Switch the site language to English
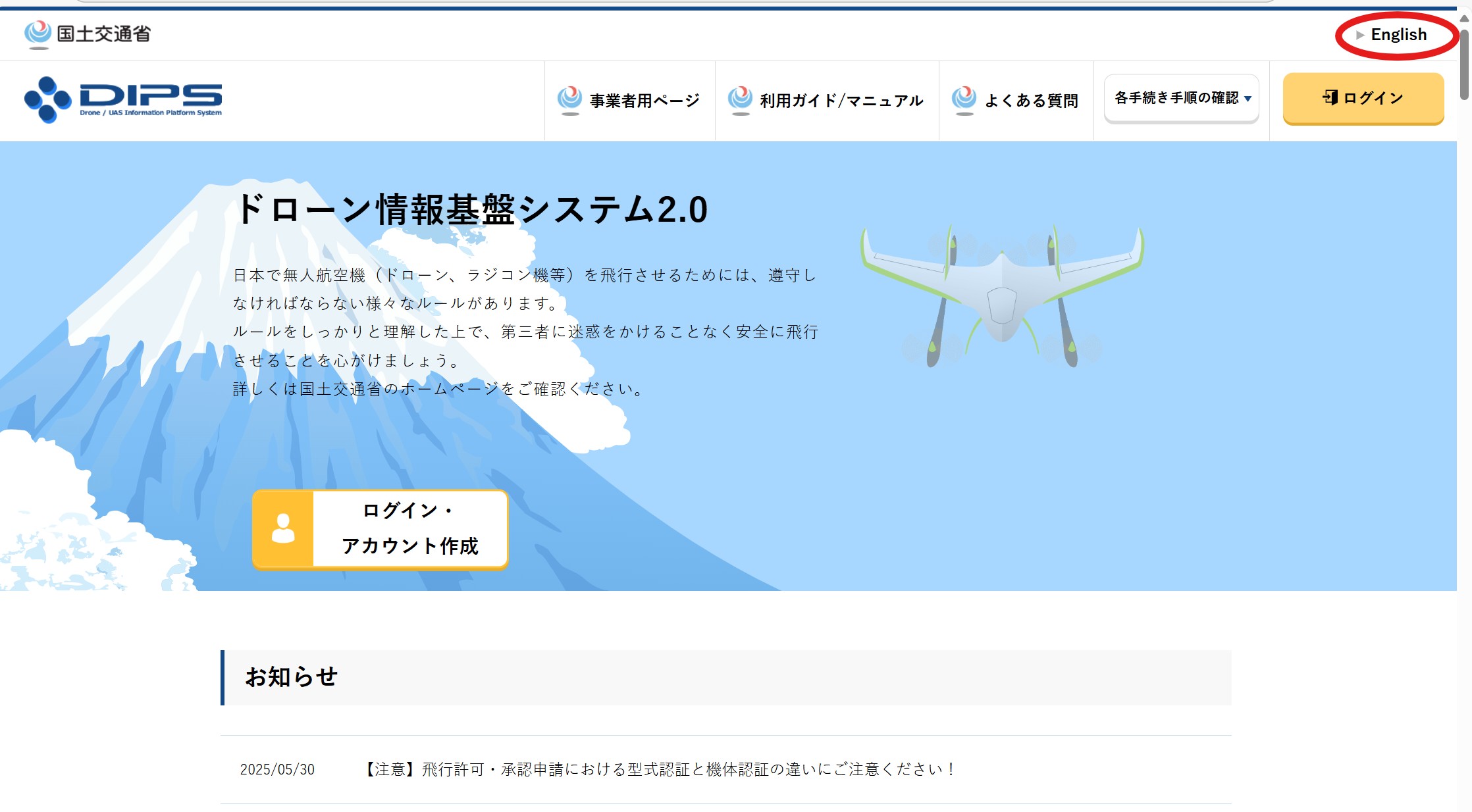This screenshot has width=1472, height=812. 1398,35
